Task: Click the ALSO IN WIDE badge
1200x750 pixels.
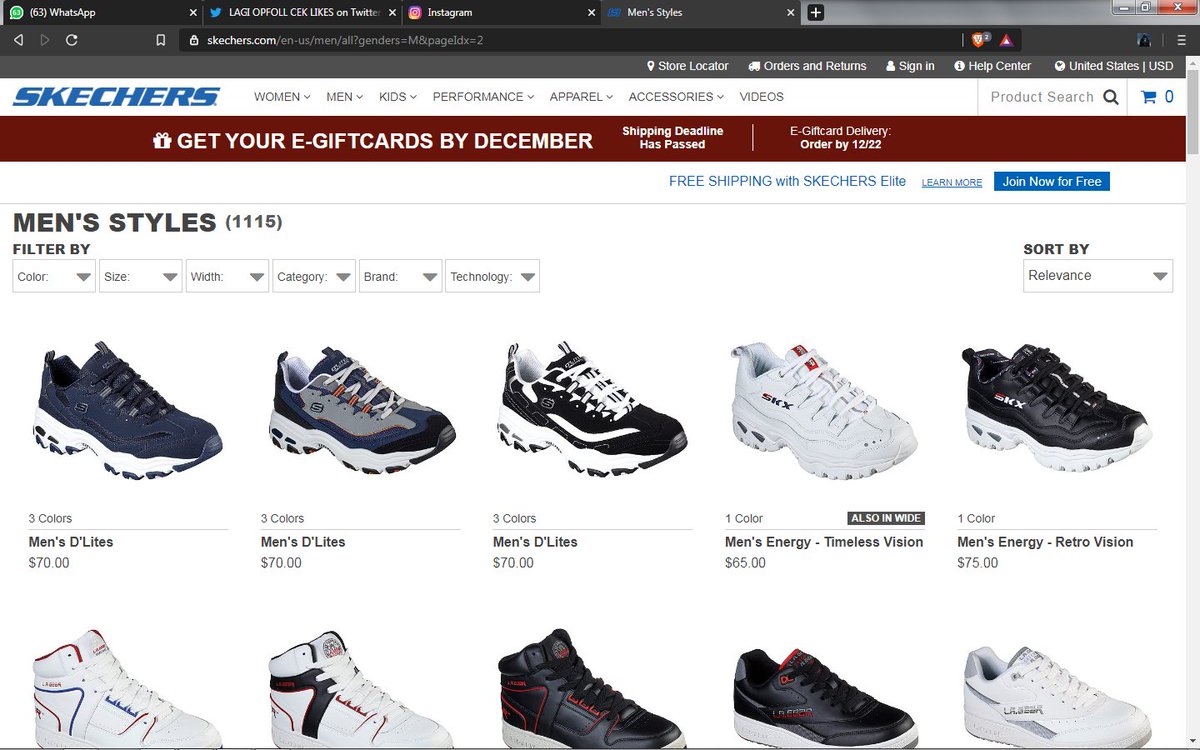Action: click(886, 518)
